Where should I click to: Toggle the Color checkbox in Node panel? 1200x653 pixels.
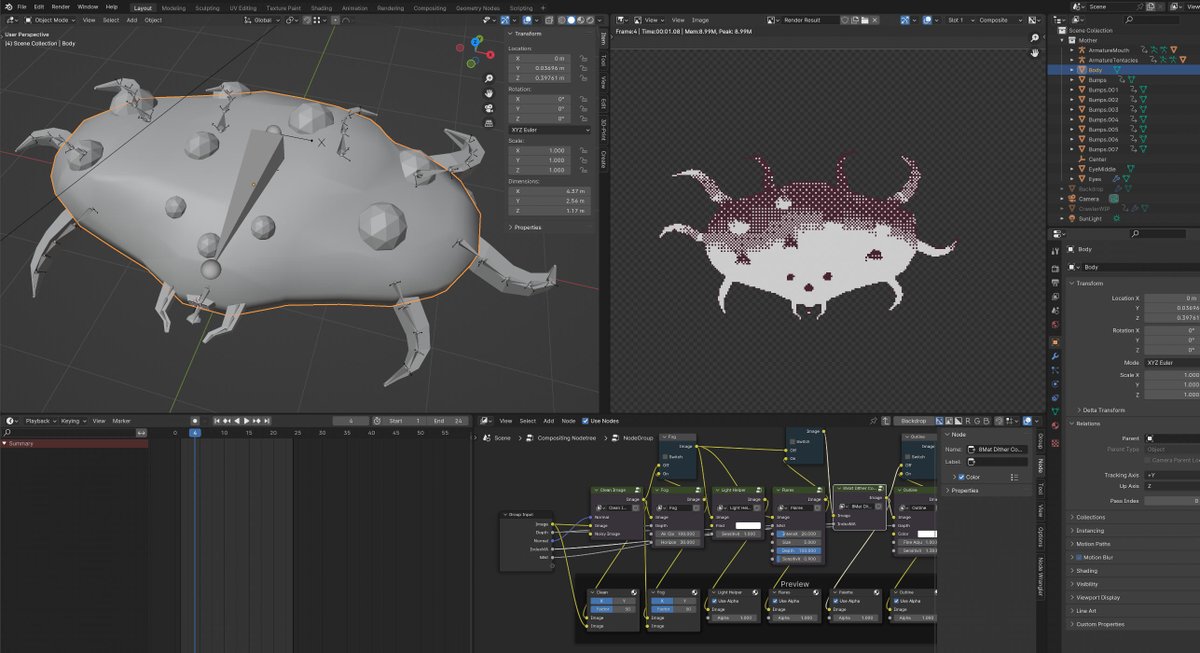[962, 477]
